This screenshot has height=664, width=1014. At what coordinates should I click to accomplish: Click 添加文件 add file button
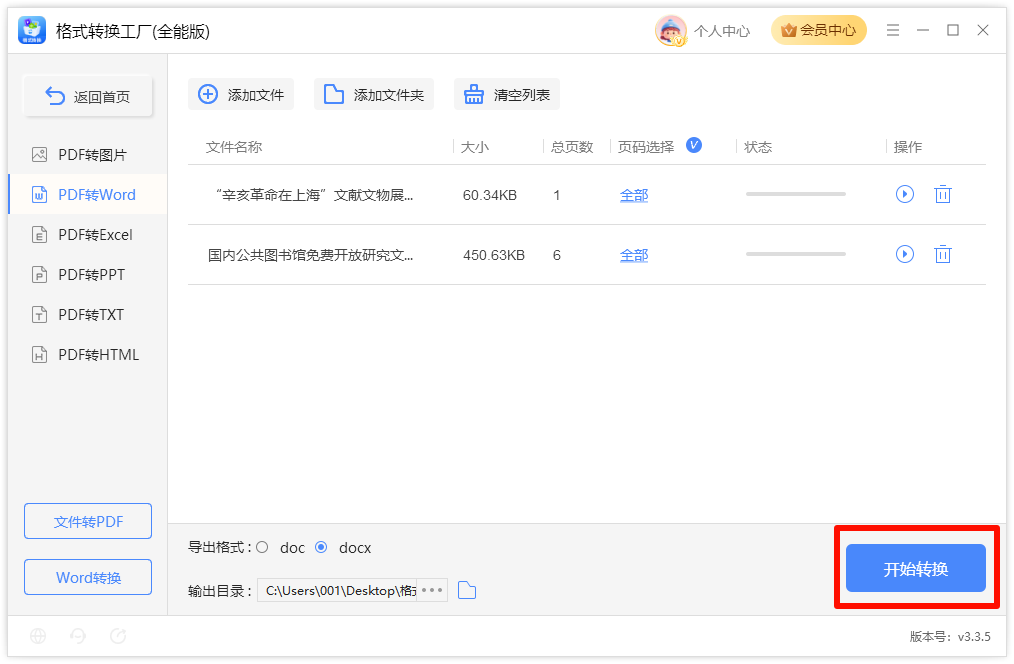[x=241, y=94]
